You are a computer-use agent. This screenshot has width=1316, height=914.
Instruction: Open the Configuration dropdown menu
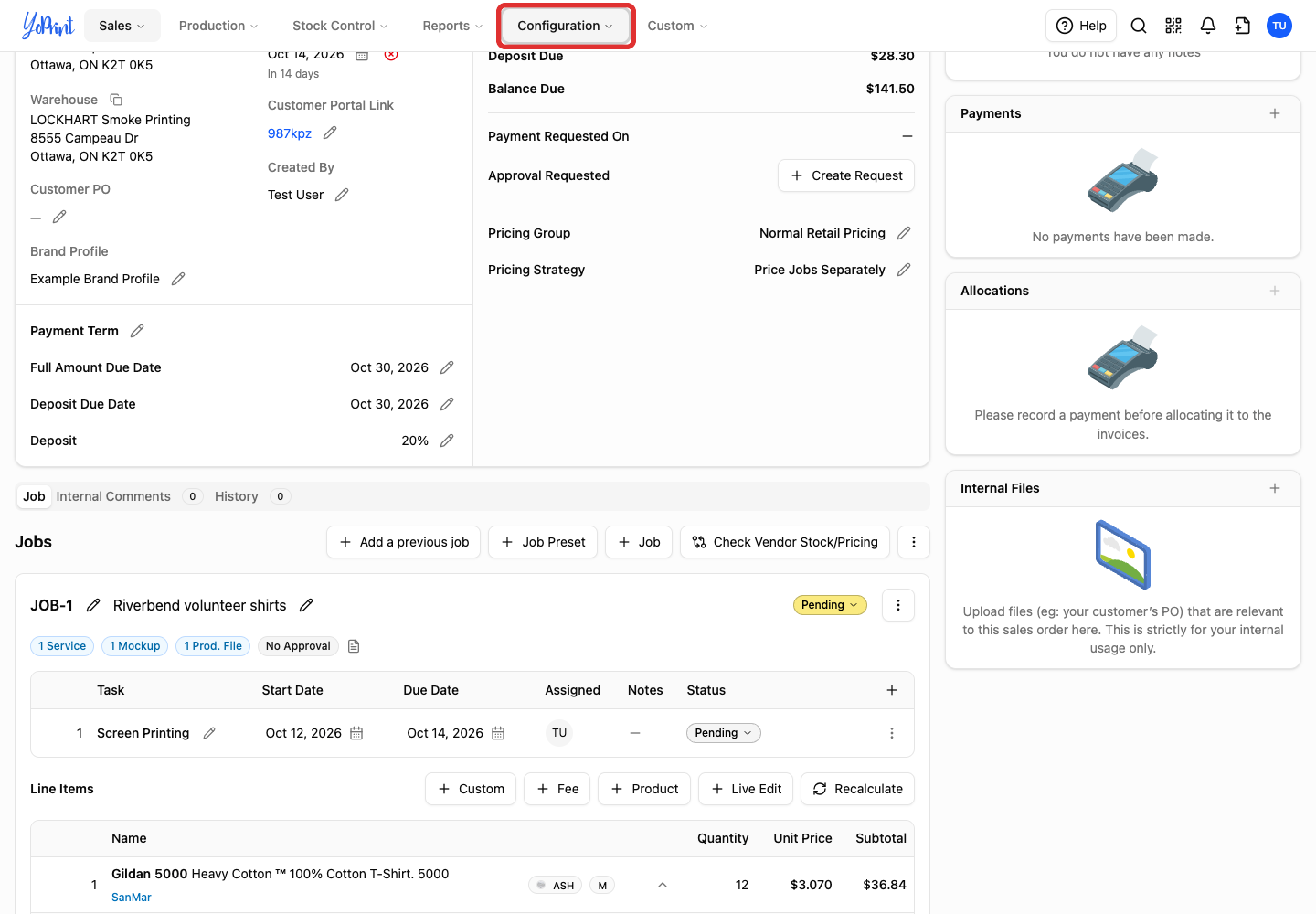[x=566, y=26]
